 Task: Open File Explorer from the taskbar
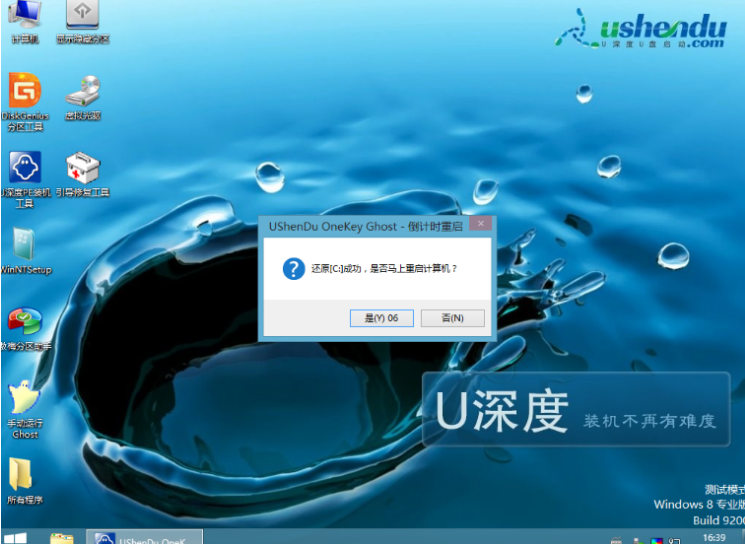pyautogui.click(x=62, y=537)
